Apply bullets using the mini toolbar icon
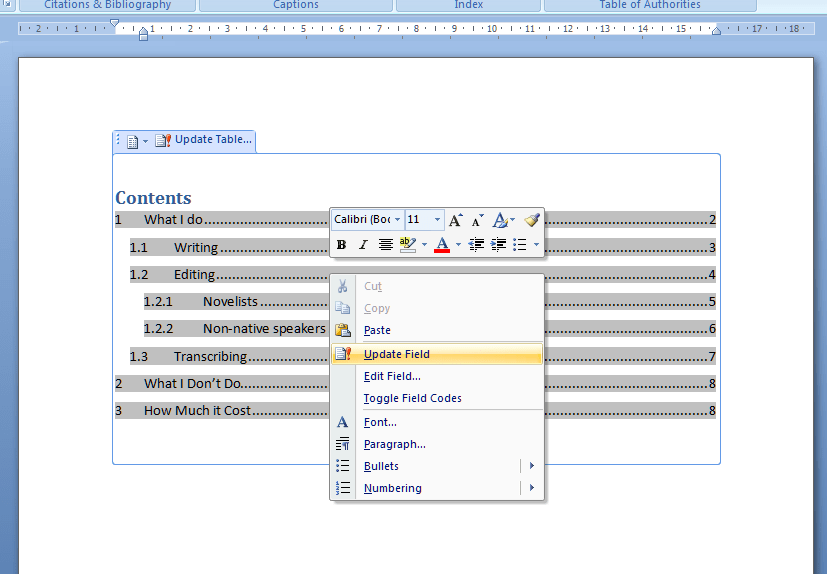Screen dimensions: 827x574 (x=520, y=245)
